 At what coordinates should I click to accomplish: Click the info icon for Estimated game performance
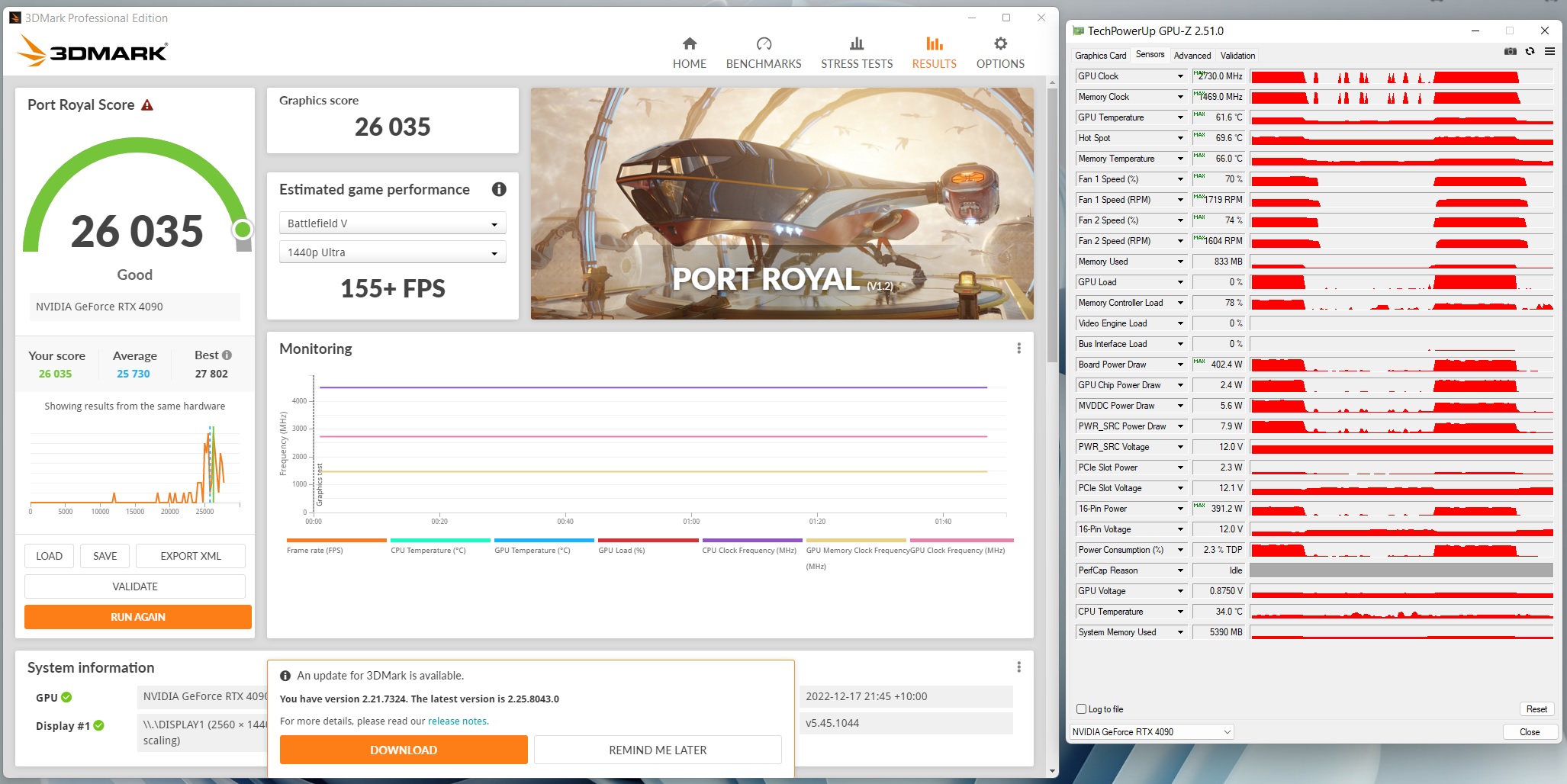(x=499, y=189)
